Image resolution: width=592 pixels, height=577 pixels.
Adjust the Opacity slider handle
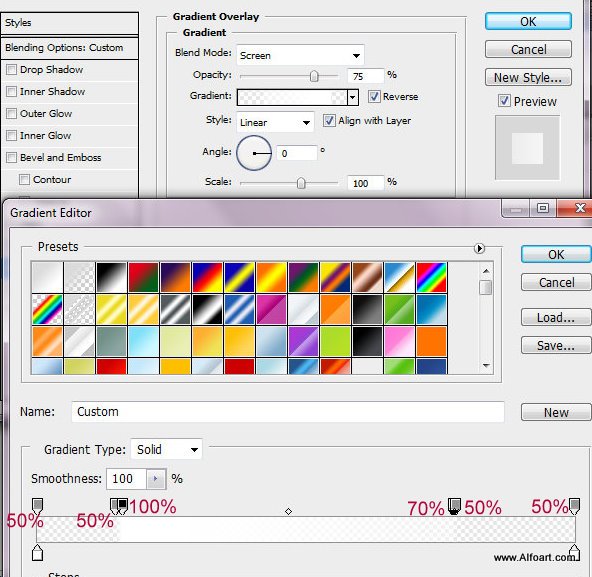pyautogui.click(x=314, y=76)
